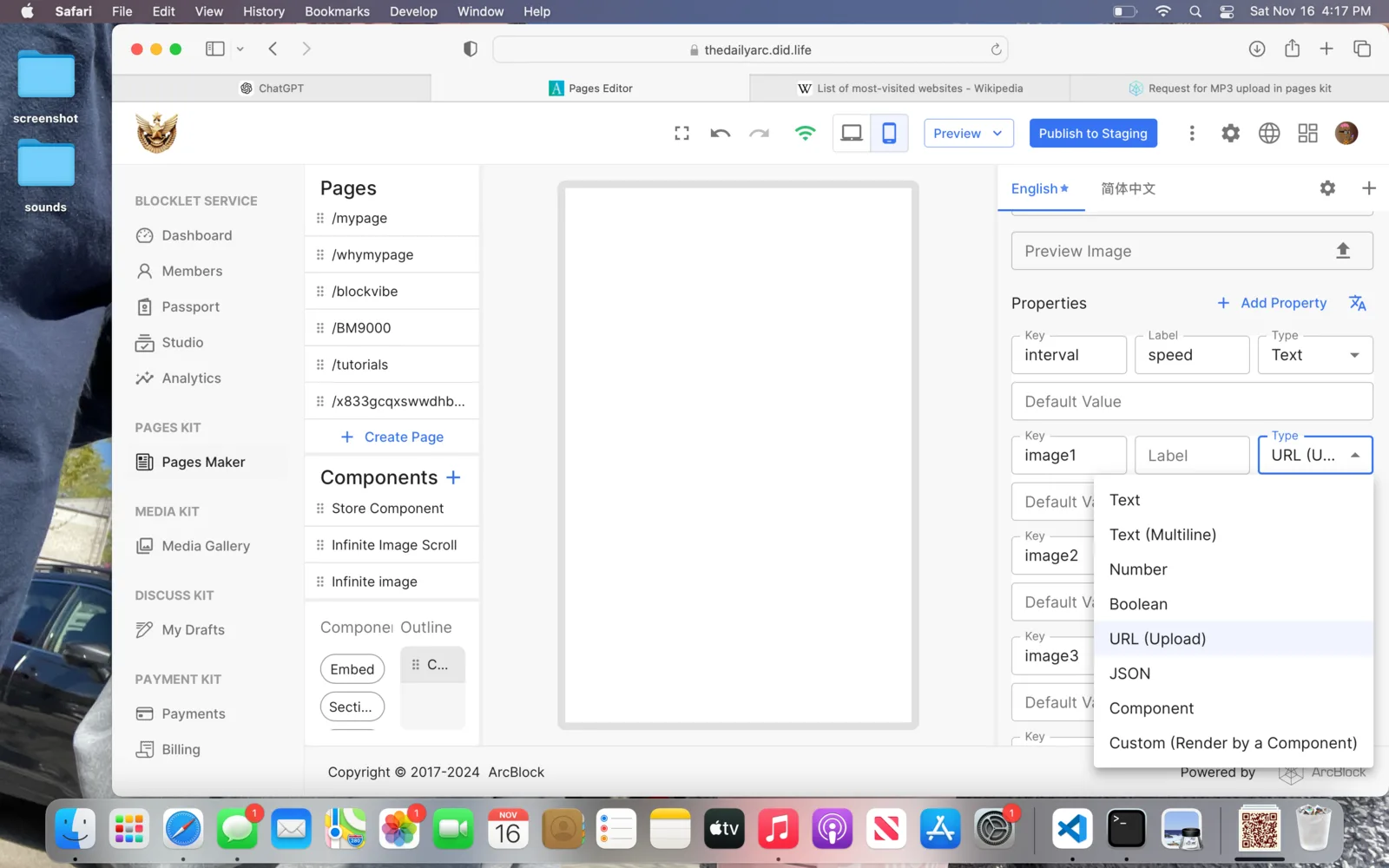Toggle fullscreen editor mode icon
The image size is (1389, 868).
(x=682, y=133)
